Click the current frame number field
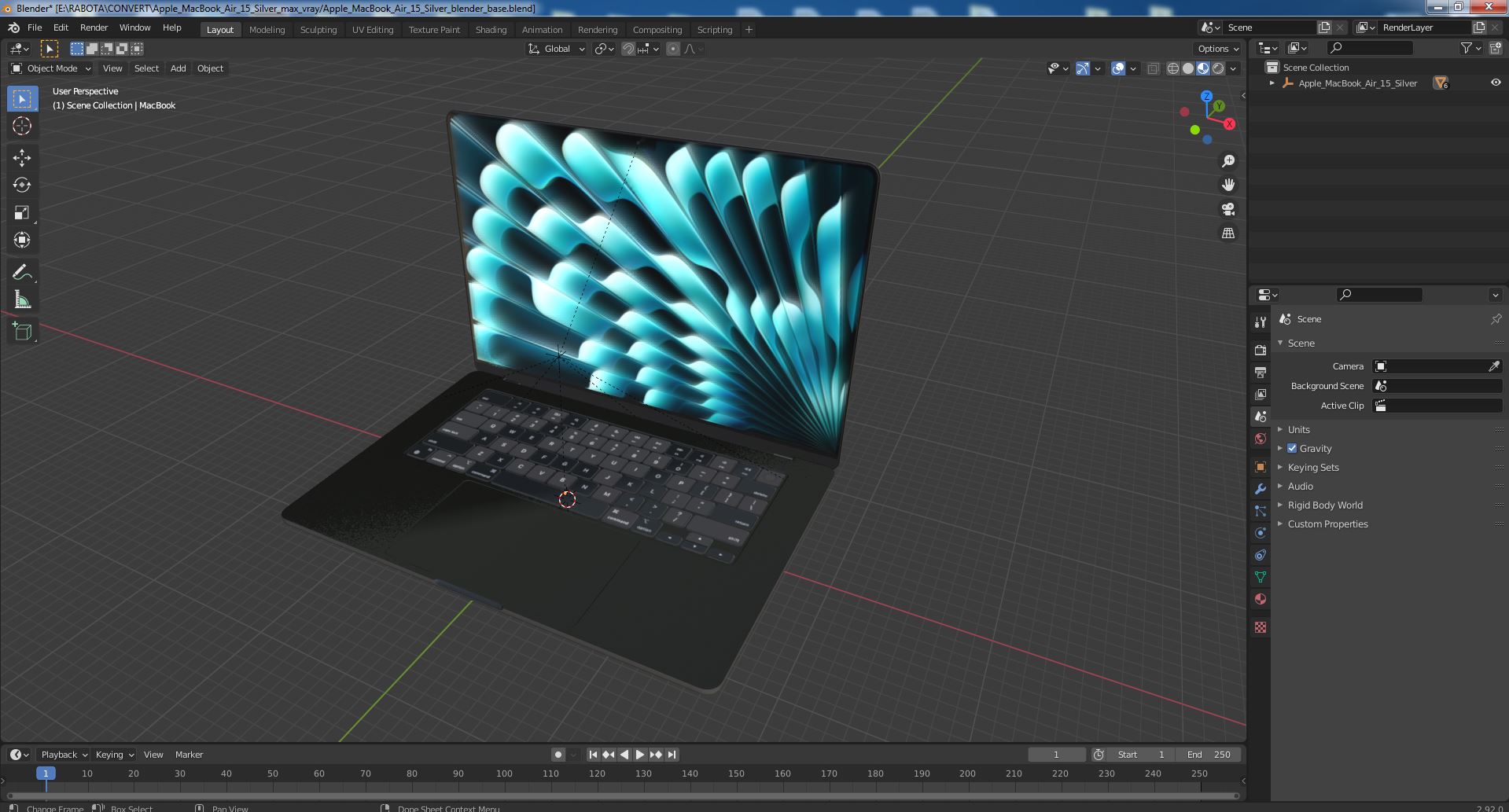 click(x=1056, y=755)
